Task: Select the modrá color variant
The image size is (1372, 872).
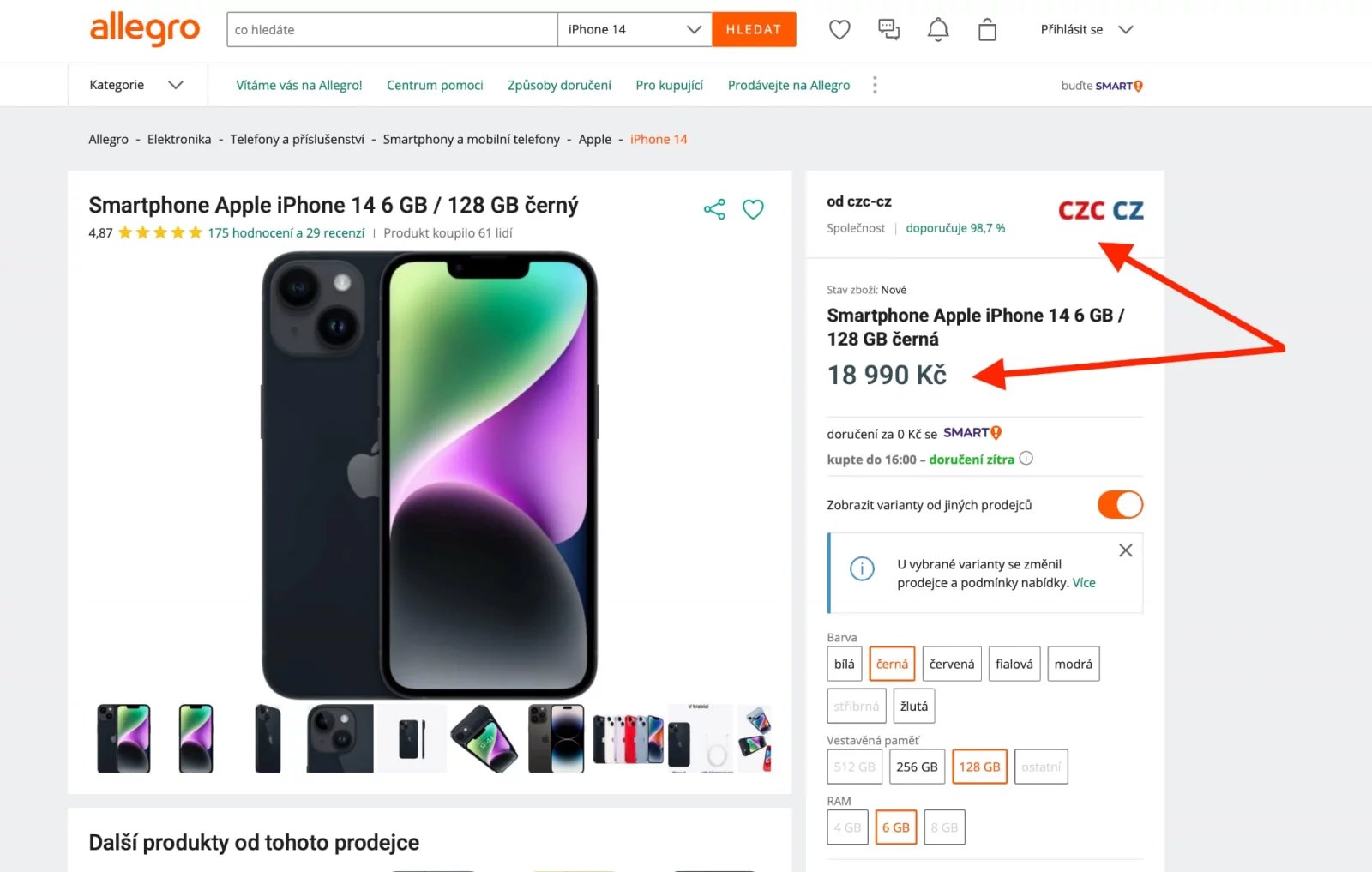Action: click(1073, 663)
